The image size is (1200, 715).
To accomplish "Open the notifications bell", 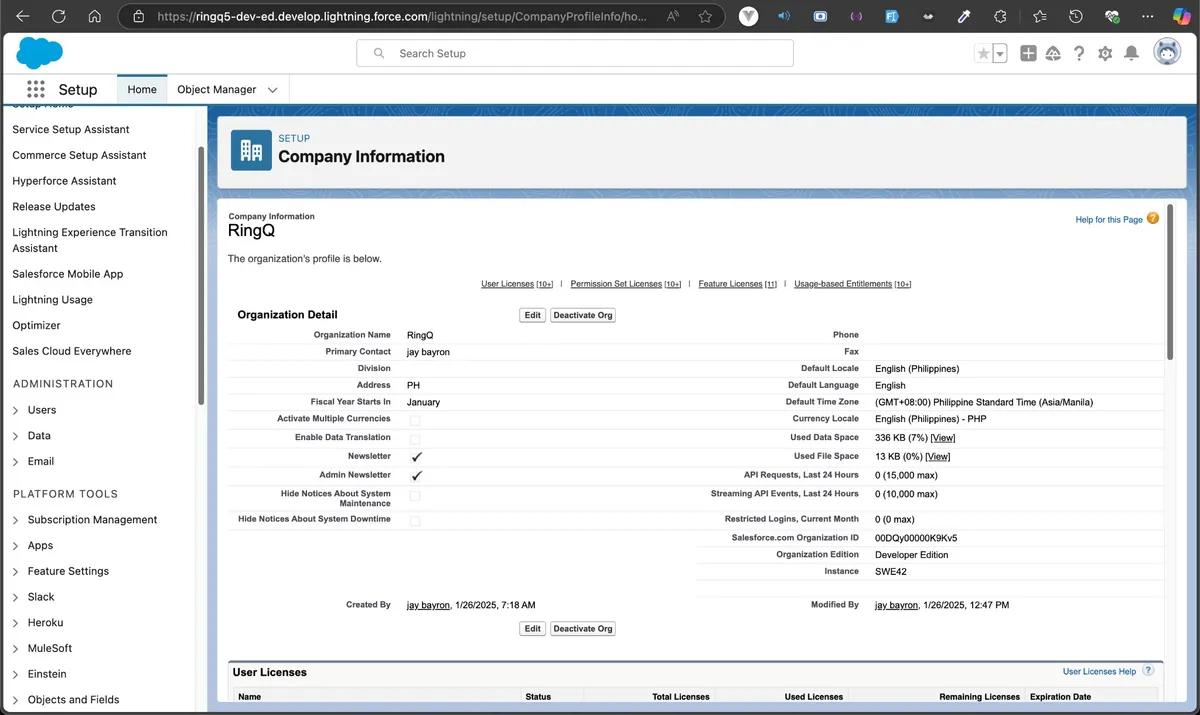I will point(1131,54).
